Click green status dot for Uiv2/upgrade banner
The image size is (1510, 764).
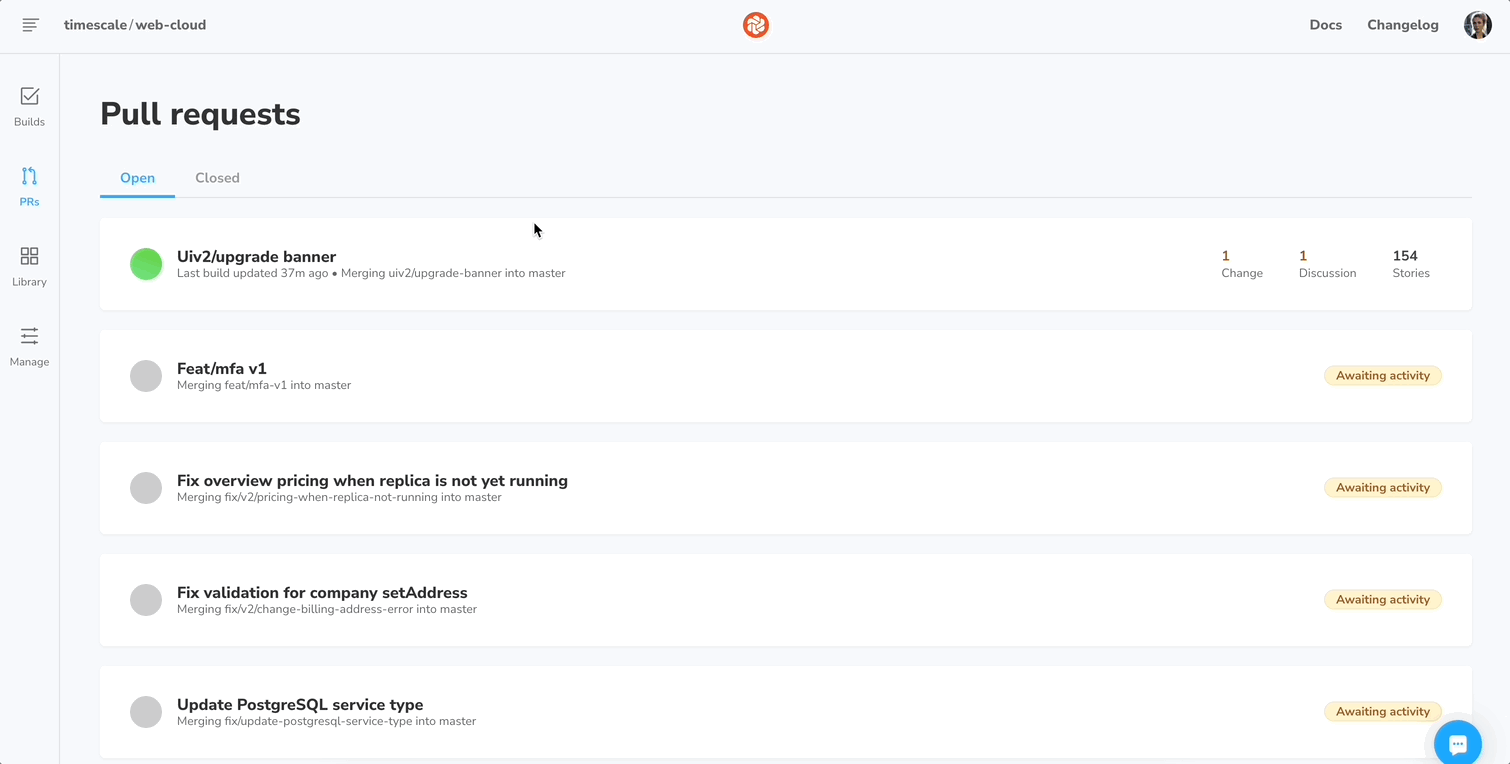[146, 264]
